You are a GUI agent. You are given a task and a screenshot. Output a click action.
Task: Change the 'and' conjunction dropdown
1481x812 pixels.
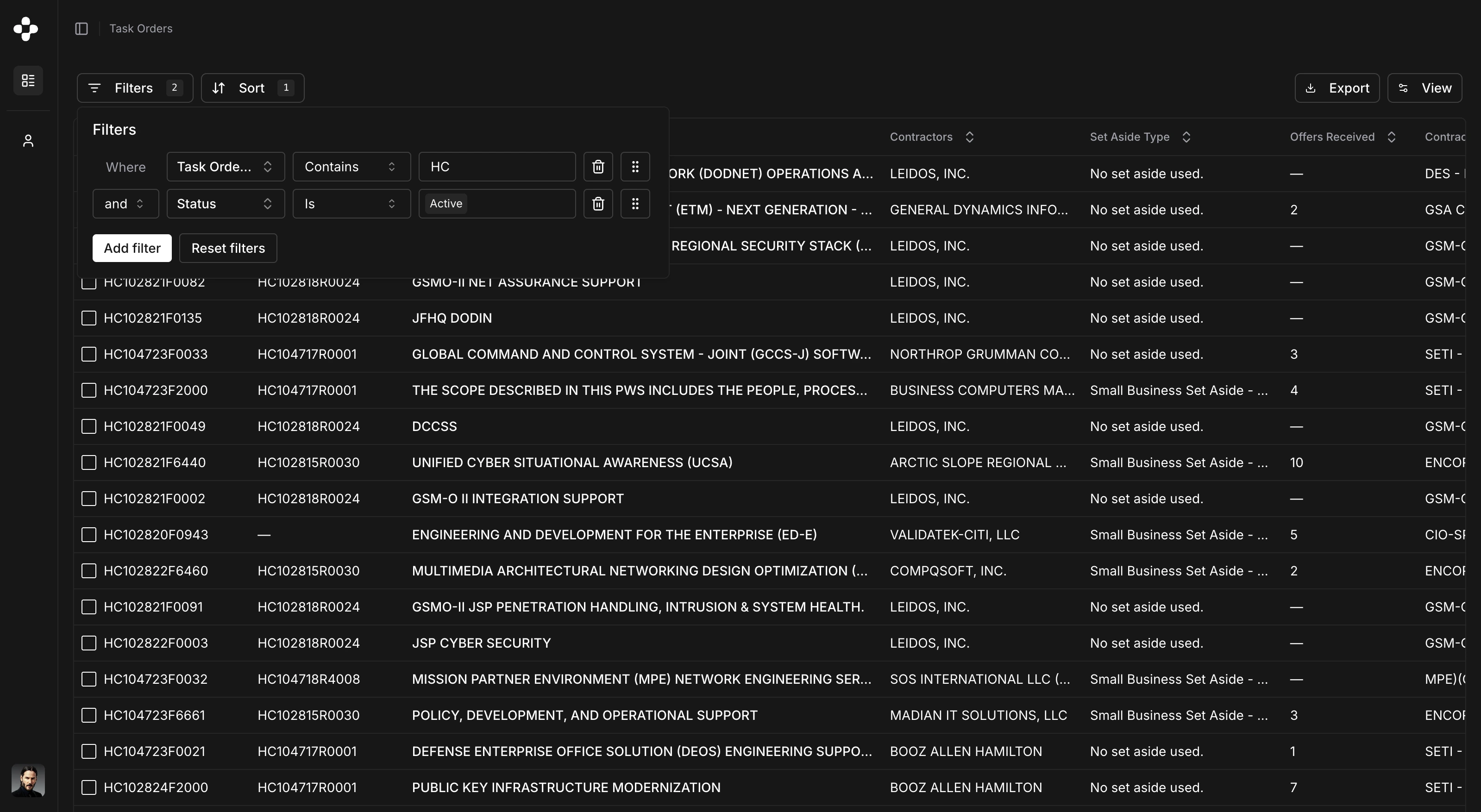(126, 203)
